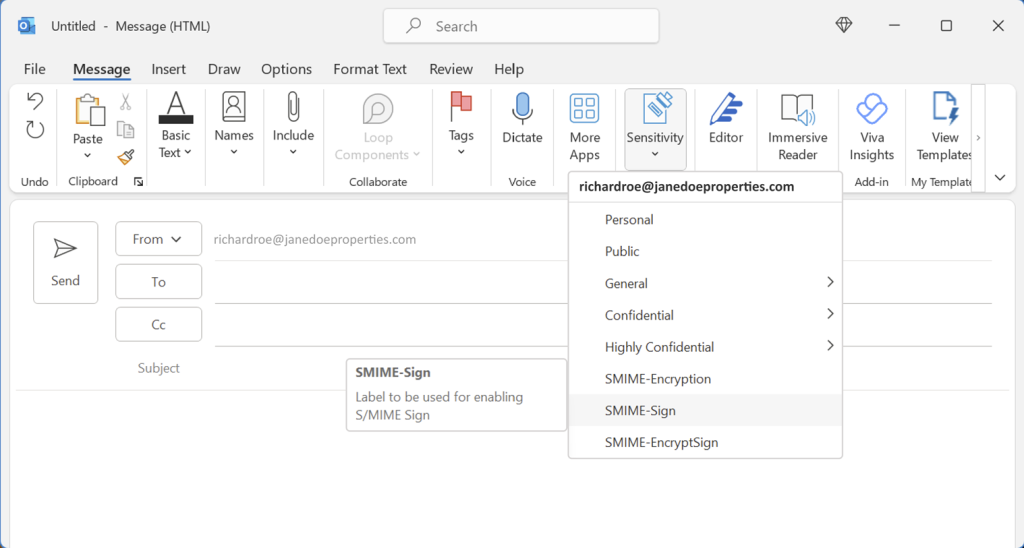Send the email message
The image size is (1024, 548).
[x=66, y=262]
